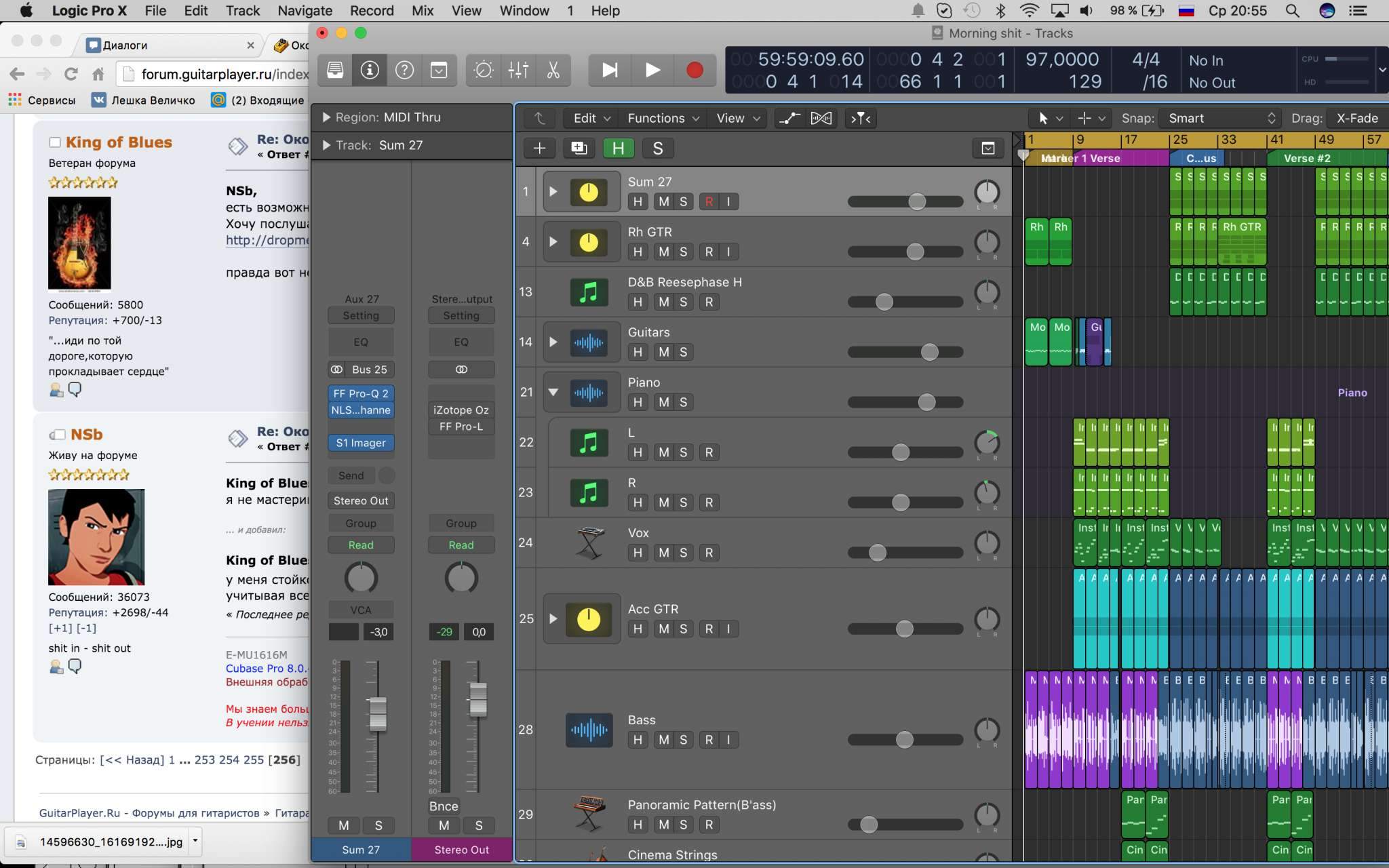This screenshot has height=868, width=1389.
Task: Click the Scissors editors icon
Action: [x=553, y=70]
